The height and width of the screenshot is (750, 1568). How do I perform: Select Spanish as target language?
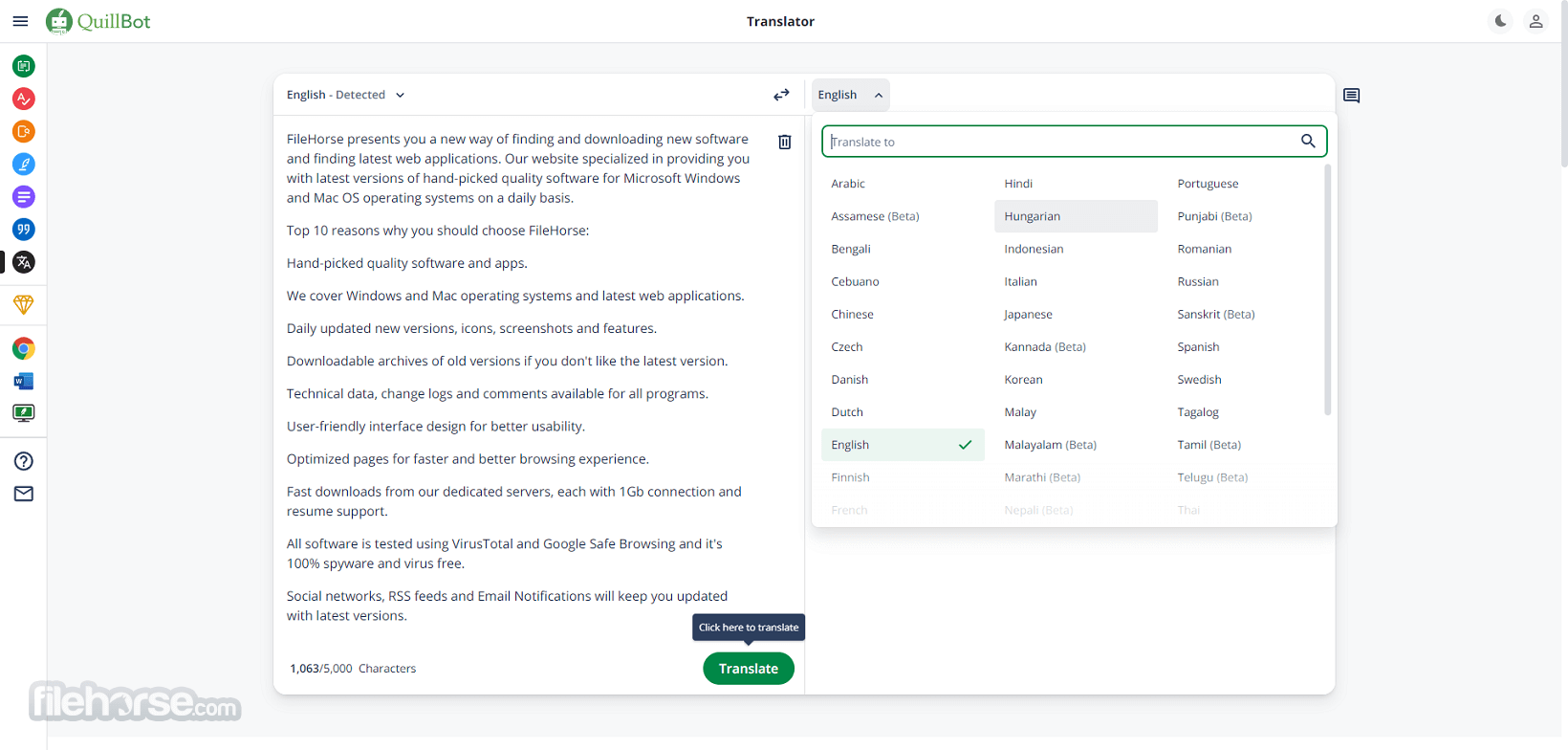1249,346
